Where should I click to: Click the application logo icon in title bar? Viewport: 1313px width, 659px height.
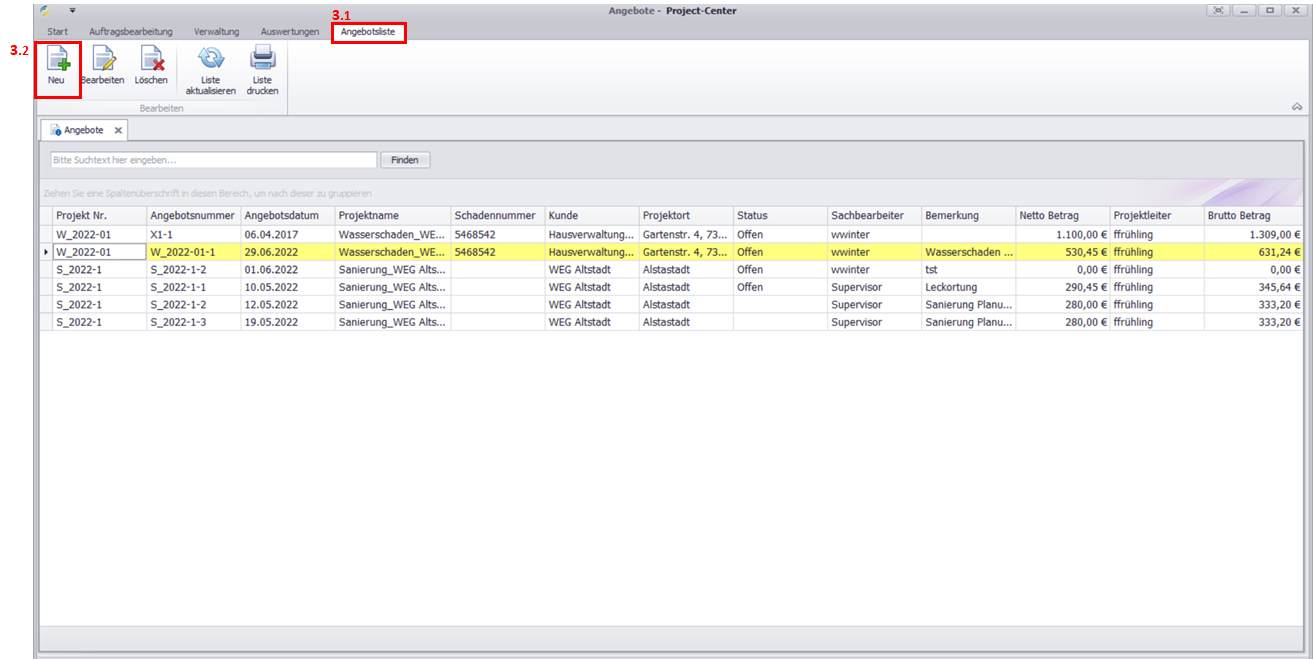45,10
